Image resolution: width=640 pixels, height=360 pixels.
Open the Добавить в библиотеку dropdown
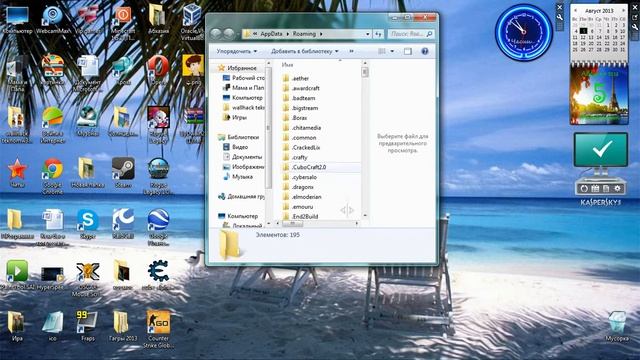(305, 51)
